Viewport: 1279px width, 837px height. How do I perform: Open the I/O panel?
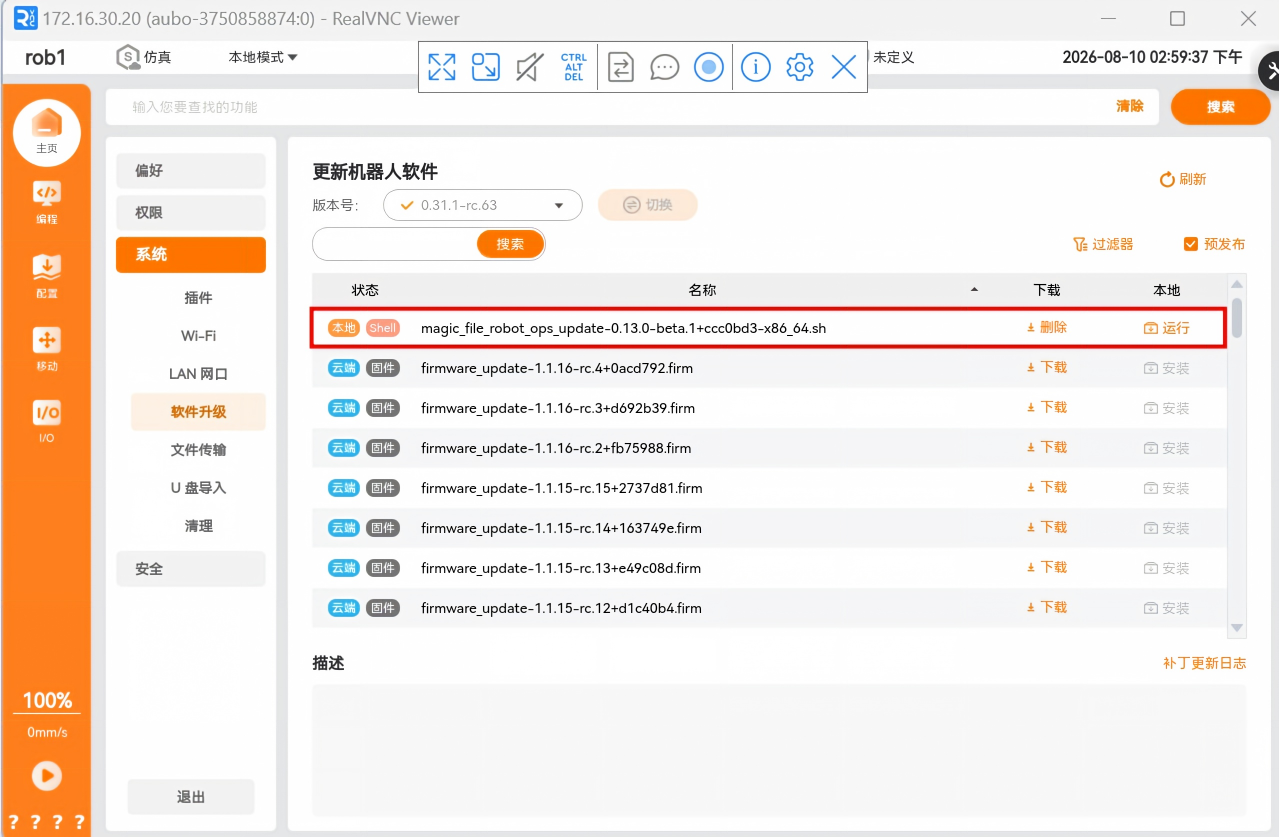[46, 422]
